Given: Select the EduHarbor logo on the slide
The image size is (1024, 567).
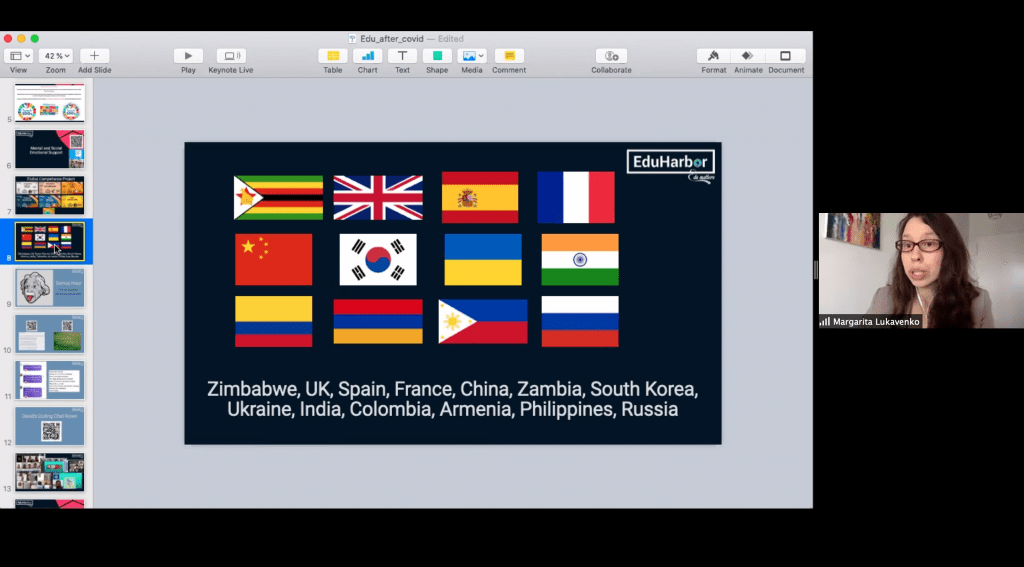Looking at the screenshot, I should (670, 162).
